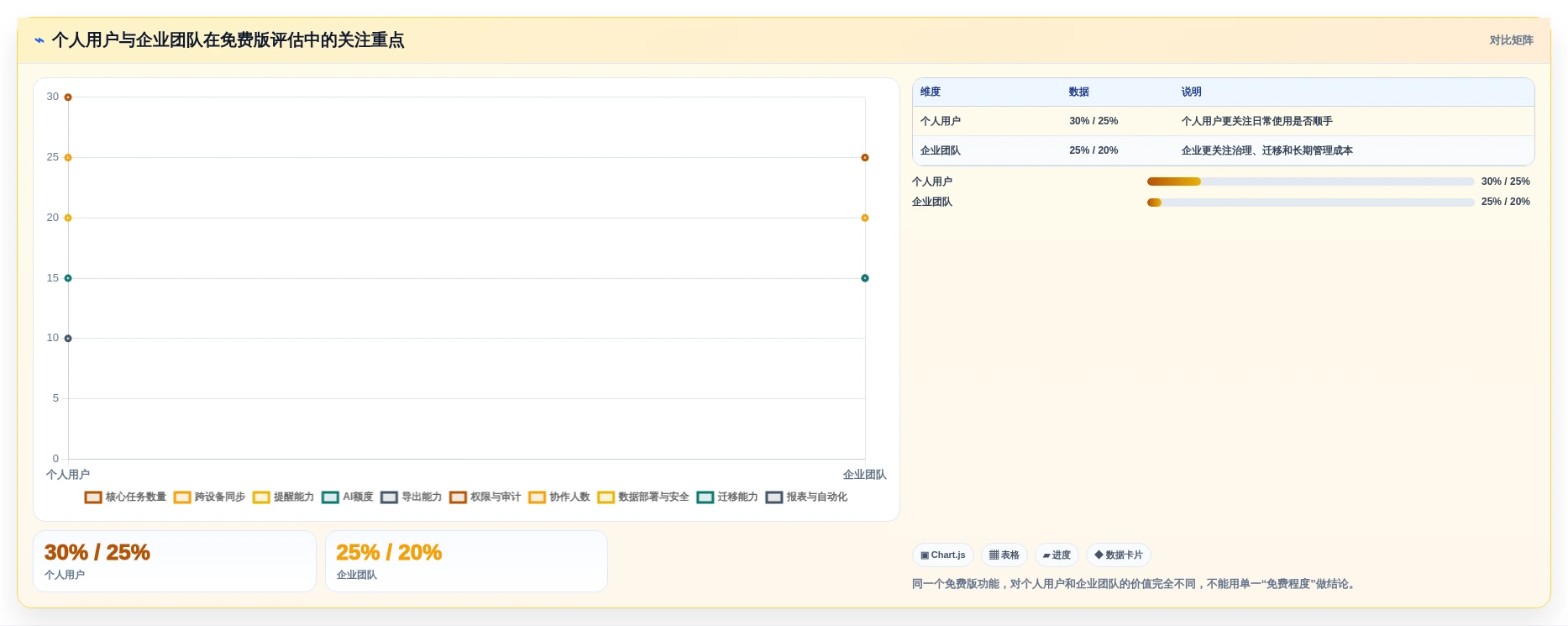Screen dimensions: 1568x626
Task: Click the 个人用户 x-axis label
Action: (x=68, y=475)
